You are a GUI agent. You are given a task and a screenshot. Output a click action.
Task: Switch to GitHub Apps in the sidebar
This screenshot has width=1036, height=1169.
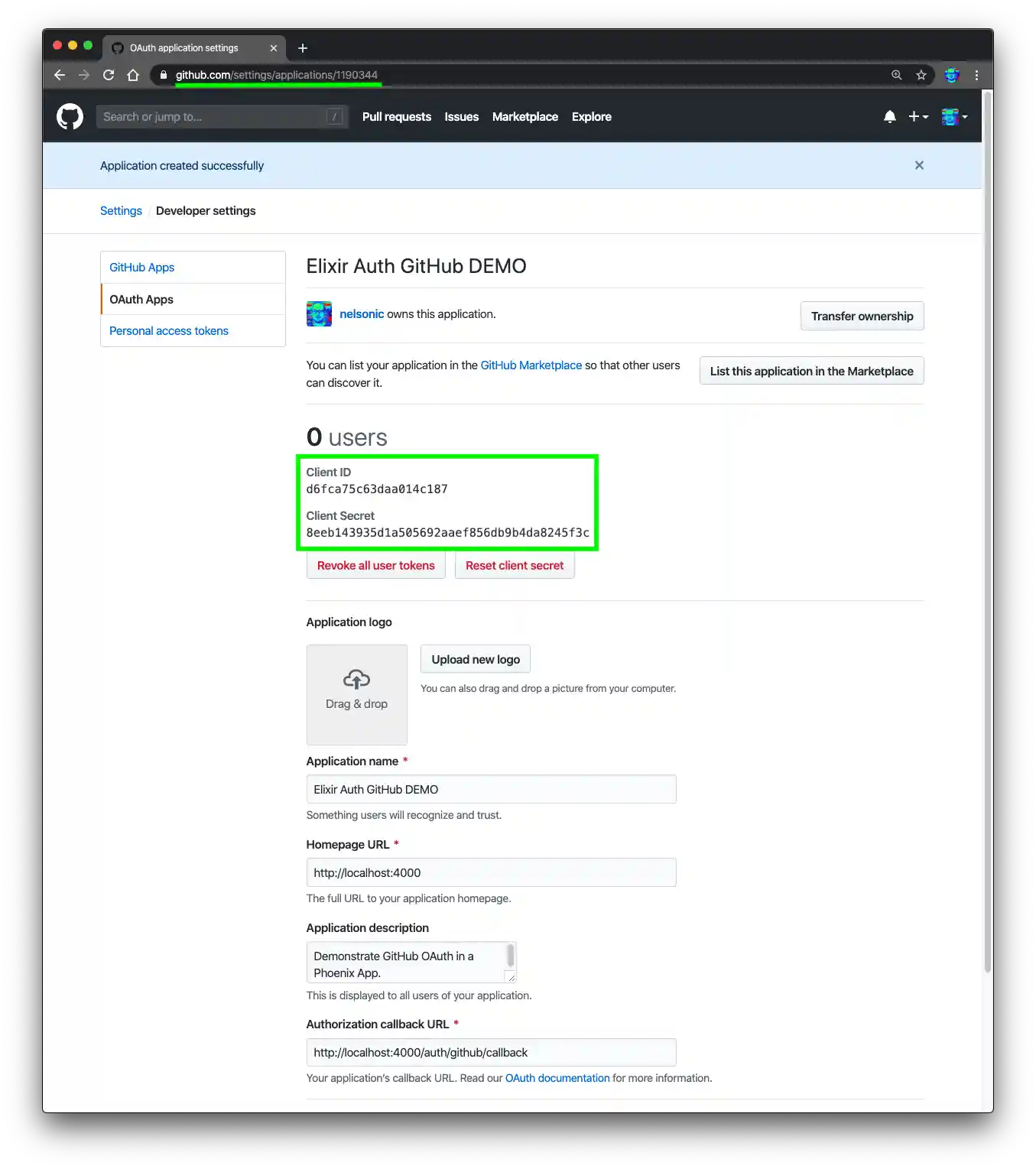(x=141, y=267)
